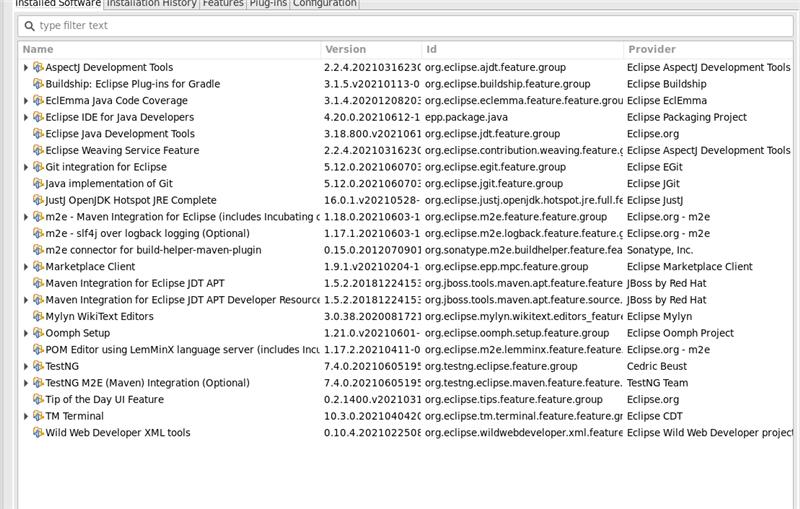
Task: Click the Oomph Setup feature icon
Action: 38,333
